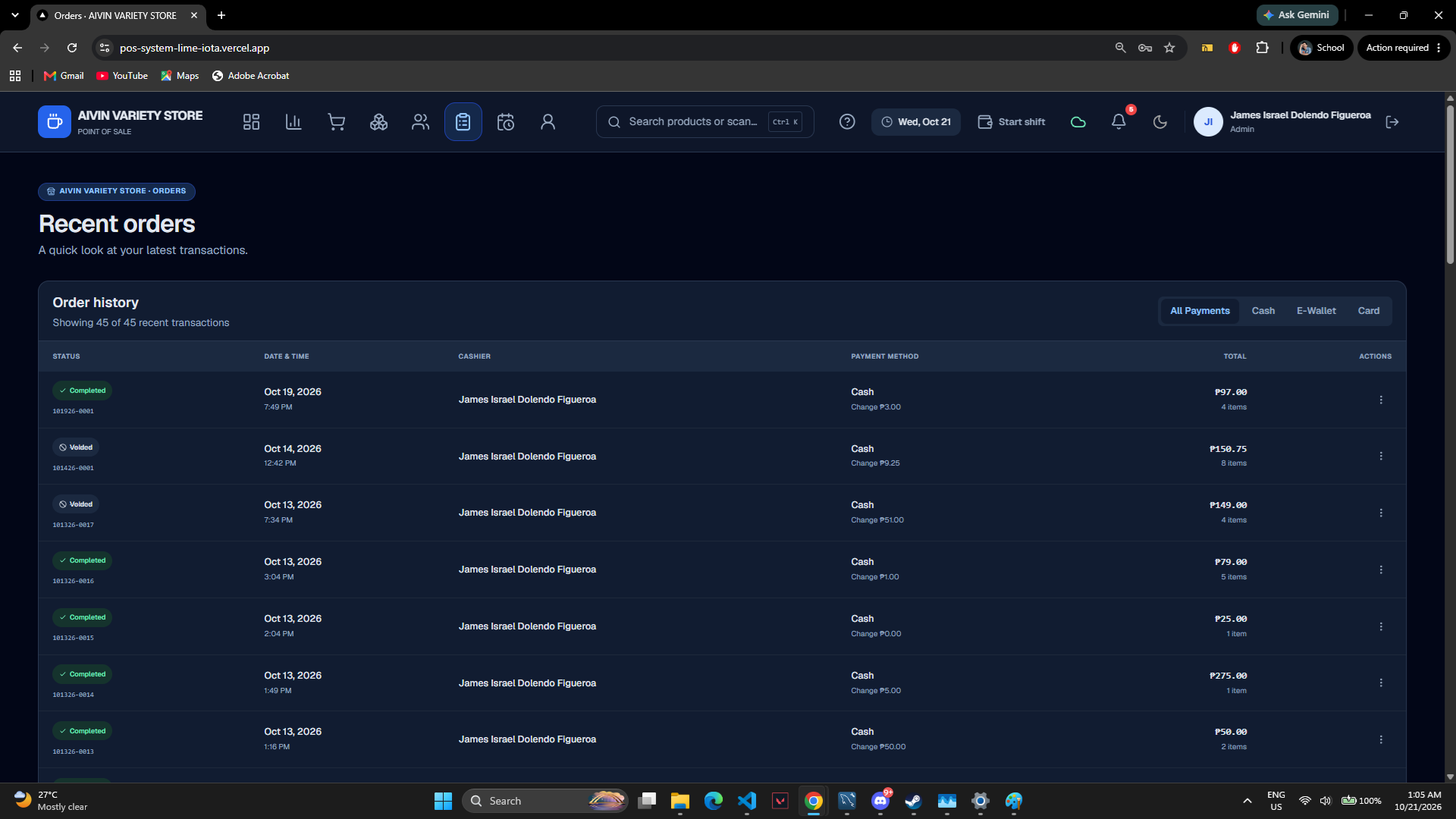
Task: Open actions menu for order 101926-0001
Action: pyautogui.click(x=1381, y=400)
